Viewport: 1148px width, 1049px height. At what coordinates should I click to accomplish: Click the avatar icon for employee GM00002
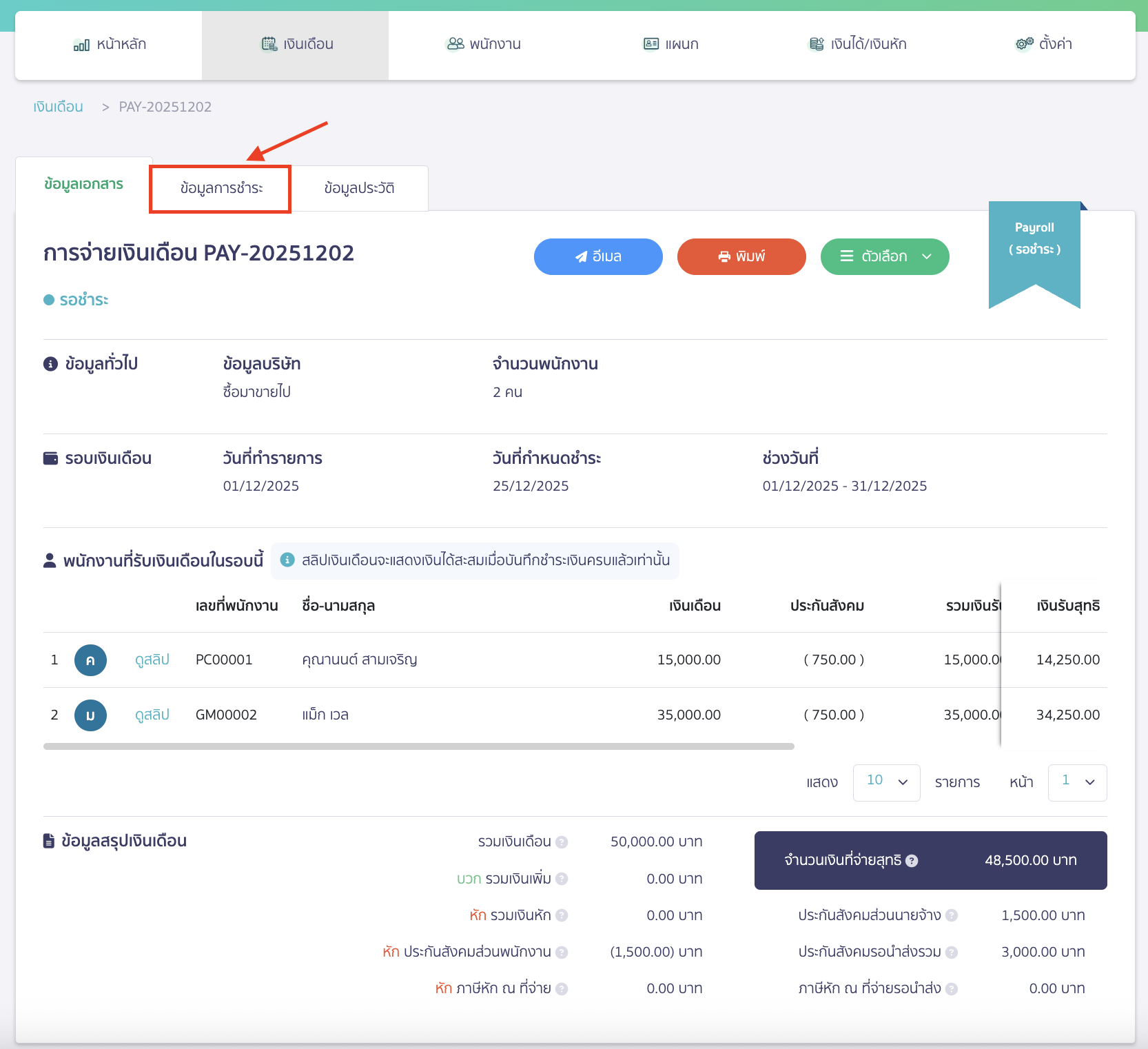point(90,715)
